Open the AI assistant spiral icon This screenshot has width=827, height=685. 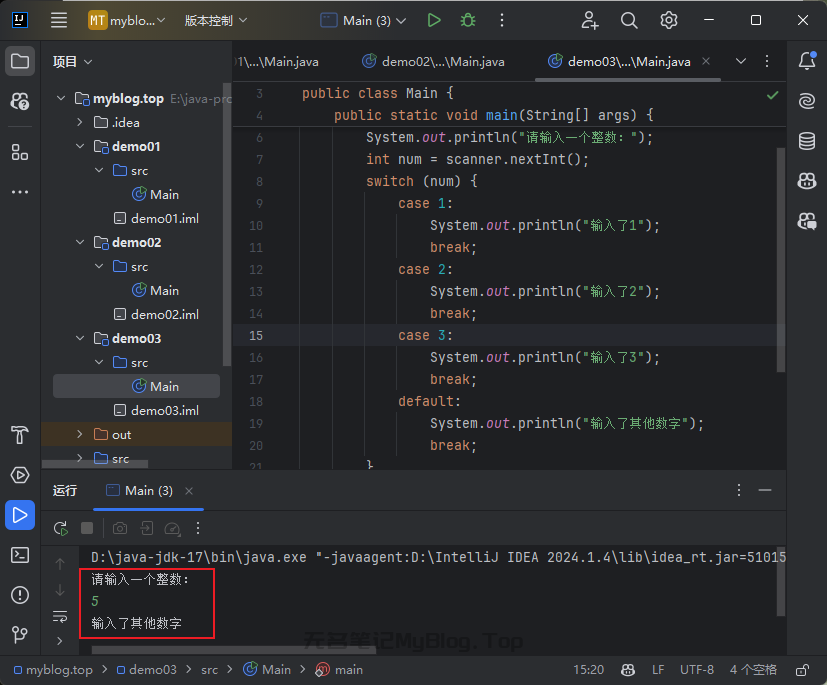point(807,101)
